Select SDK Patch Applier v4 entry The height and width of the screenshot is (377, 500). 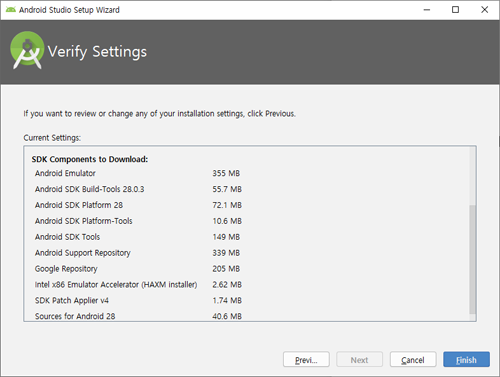[x=72, y=301]
